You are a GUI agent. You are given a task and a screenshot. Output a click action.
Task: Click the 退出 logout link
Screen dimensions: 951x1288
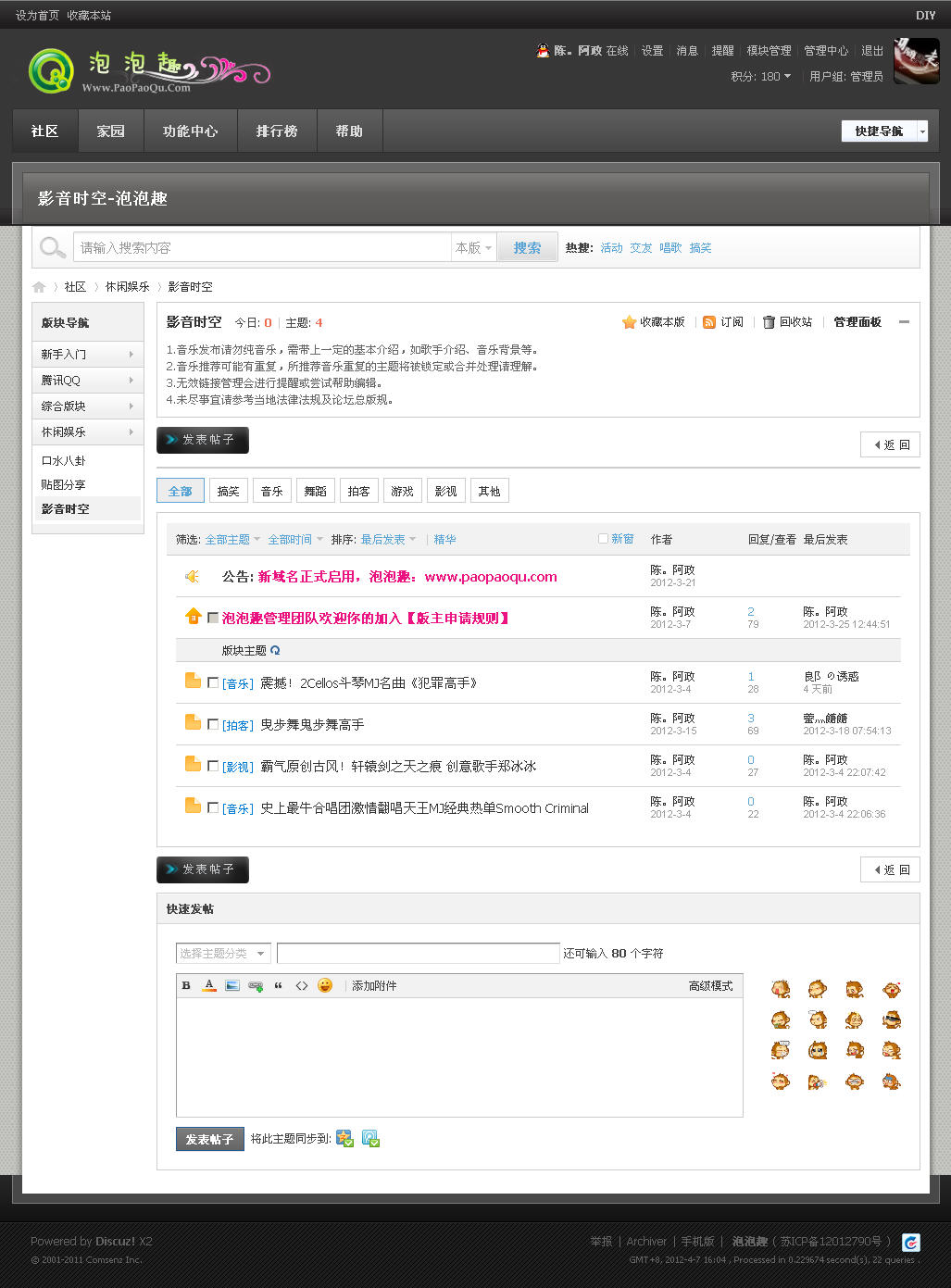[872, 51]
